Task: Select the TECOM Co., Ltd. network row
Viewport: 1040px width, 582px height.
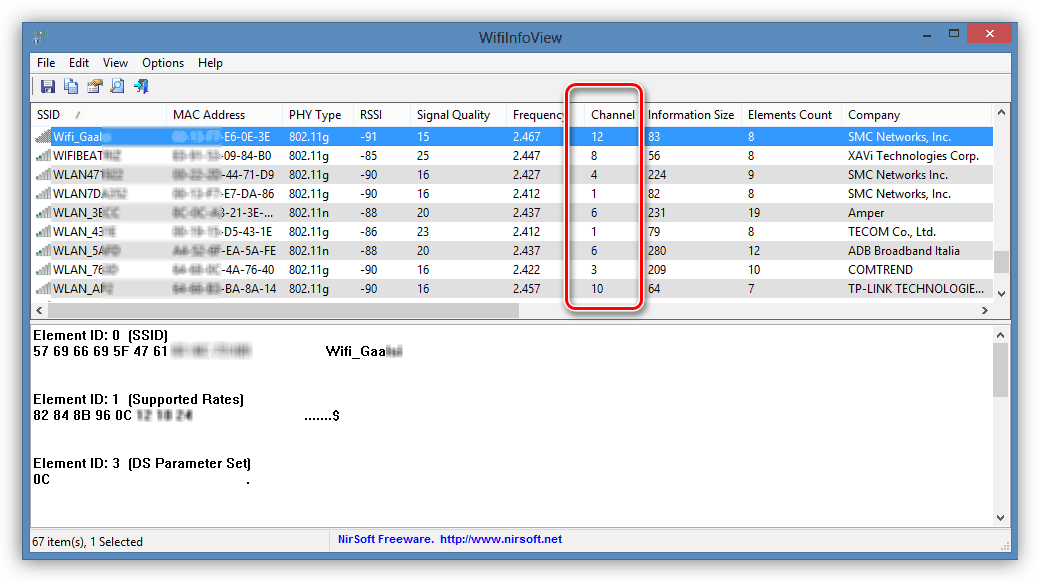Action: point(891,232)
